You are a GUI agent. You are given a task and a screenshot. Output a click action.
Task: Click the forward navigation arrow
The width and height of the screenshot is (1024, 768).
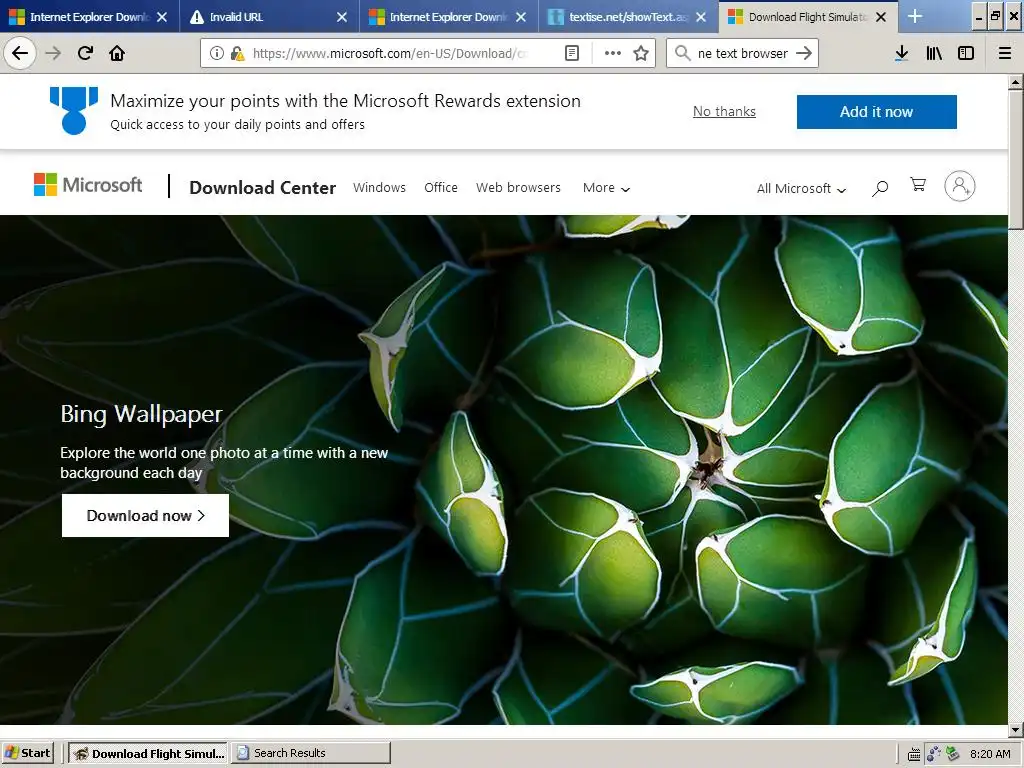[54, 53]
